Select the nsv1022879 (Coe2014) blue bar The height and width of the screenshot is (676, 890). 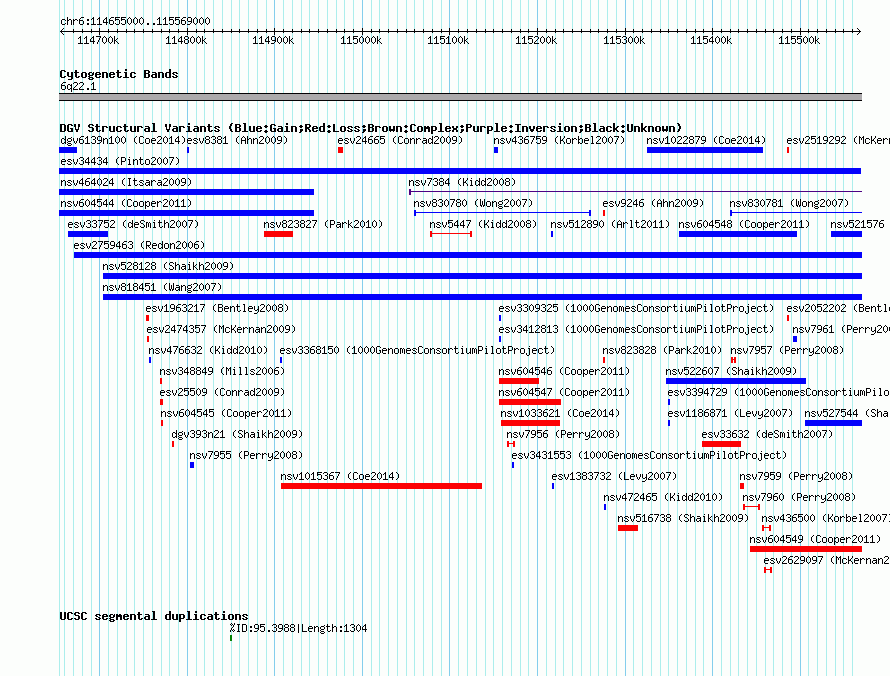click(705, 150)
